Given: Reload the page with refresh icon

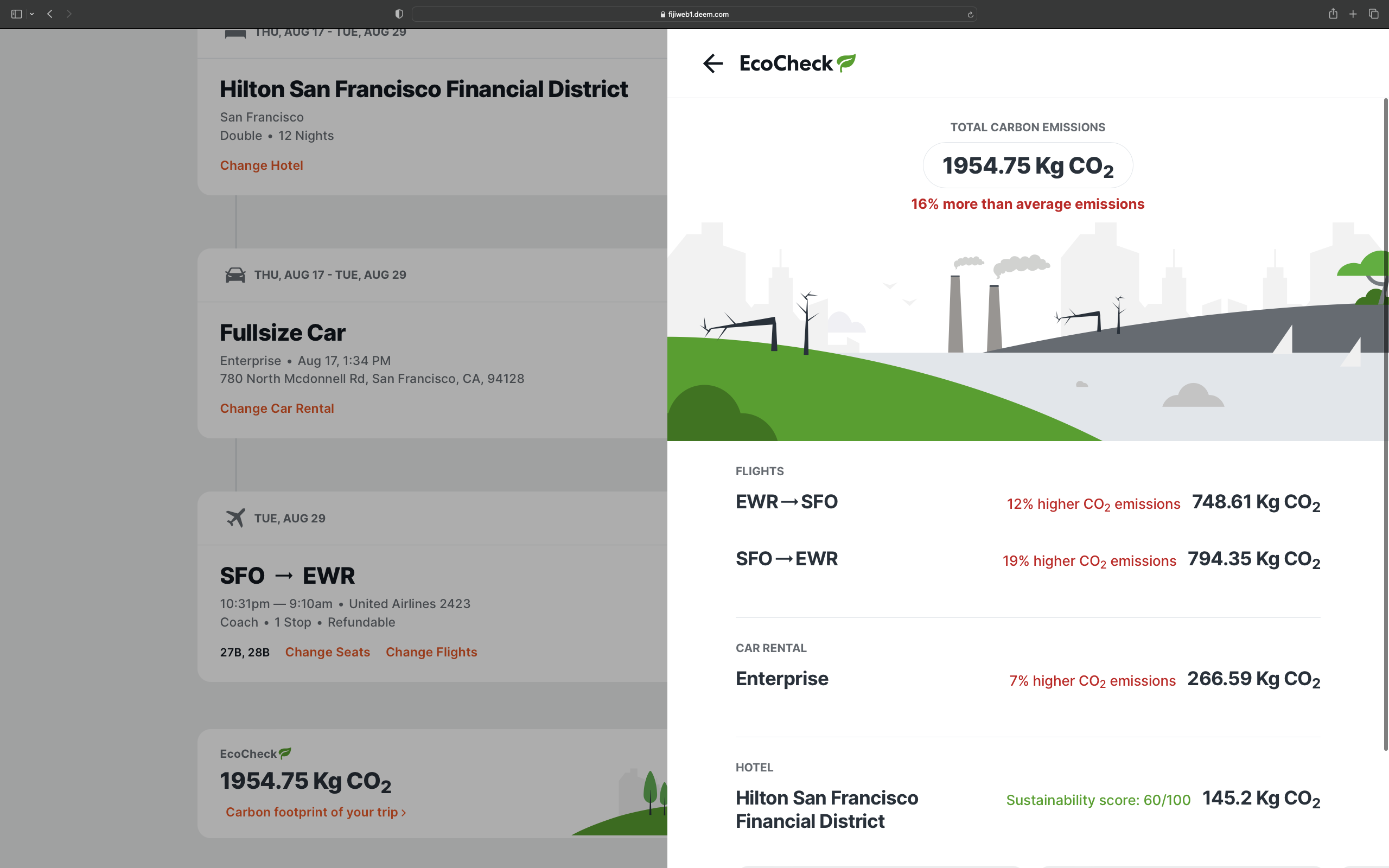Looking at the screenshot, I should coord(970,14).
